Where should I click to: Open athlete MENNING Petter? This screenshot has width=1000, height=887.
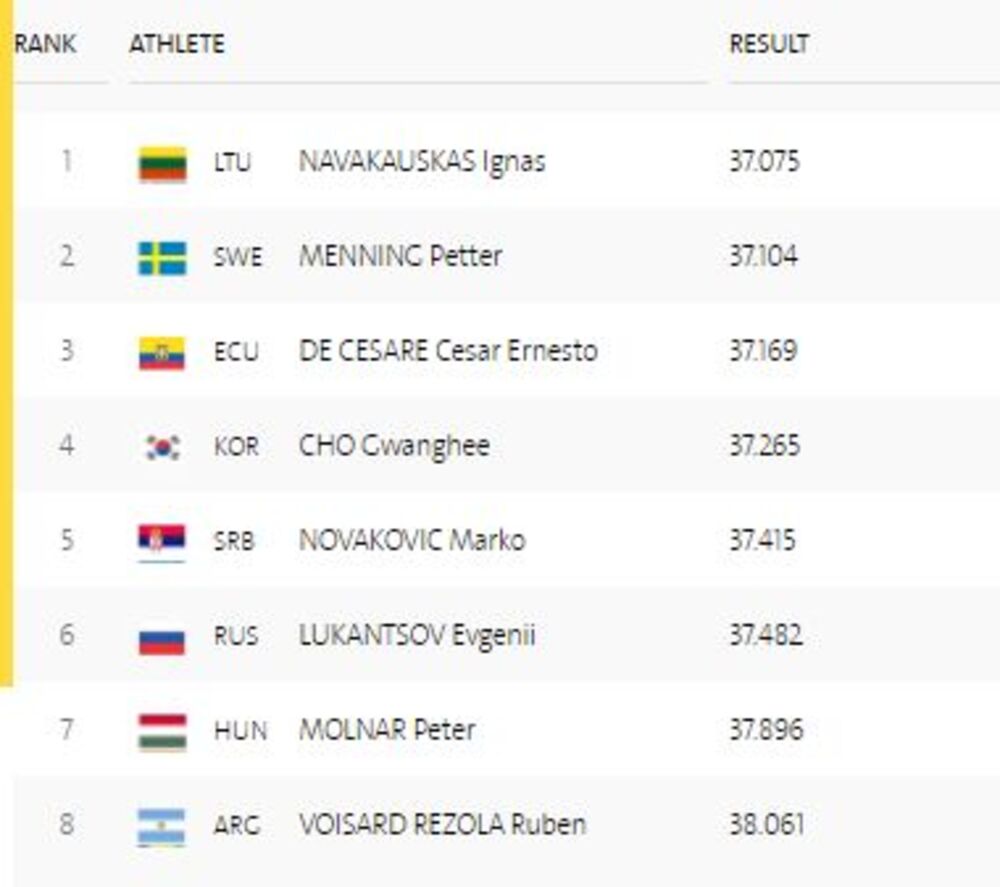(400, 256)
